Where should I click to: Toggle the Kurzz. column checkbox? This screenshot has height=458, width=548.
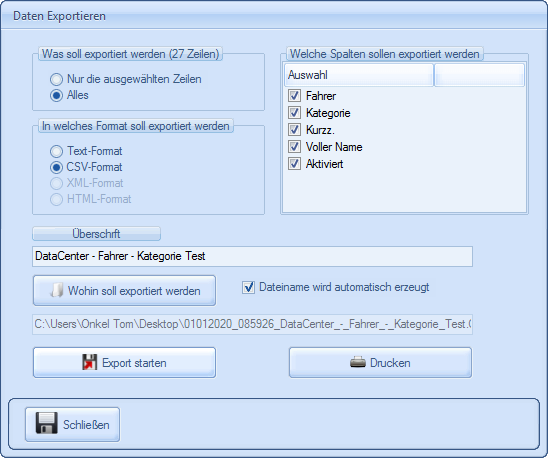(294, 129)
